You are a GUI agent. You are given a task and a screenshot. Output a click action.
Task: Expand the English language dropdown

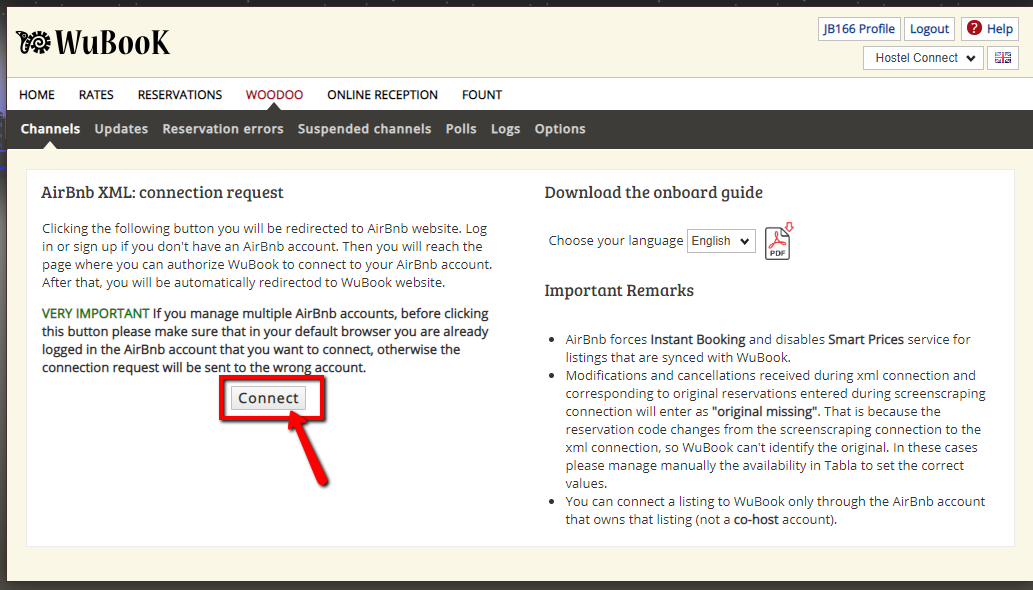[721, 241]
